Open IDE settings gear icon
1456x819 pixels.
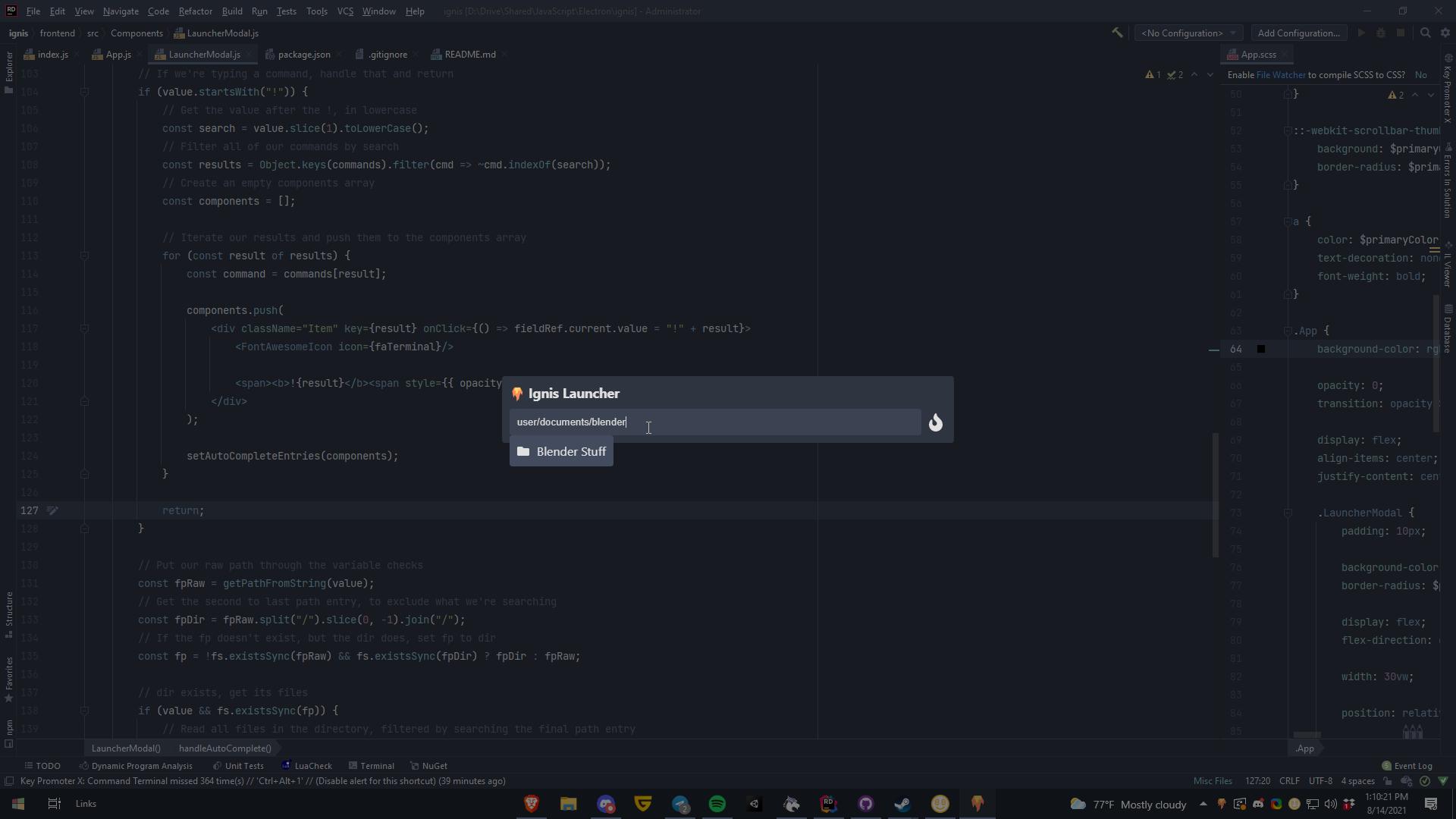[1445, 33]
